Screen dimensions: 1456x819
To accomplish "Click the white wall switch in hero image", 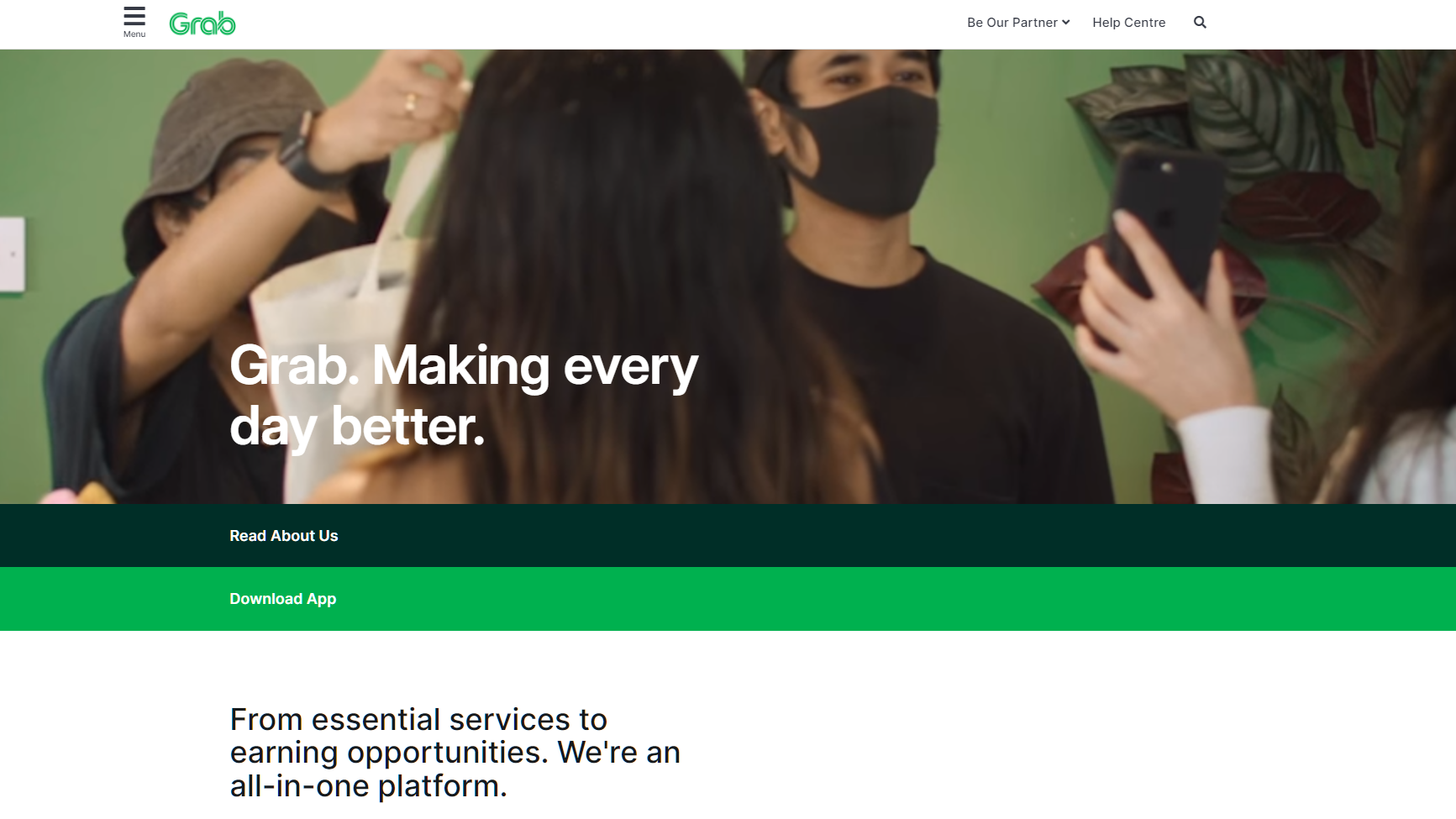I will tap(12, 255).
